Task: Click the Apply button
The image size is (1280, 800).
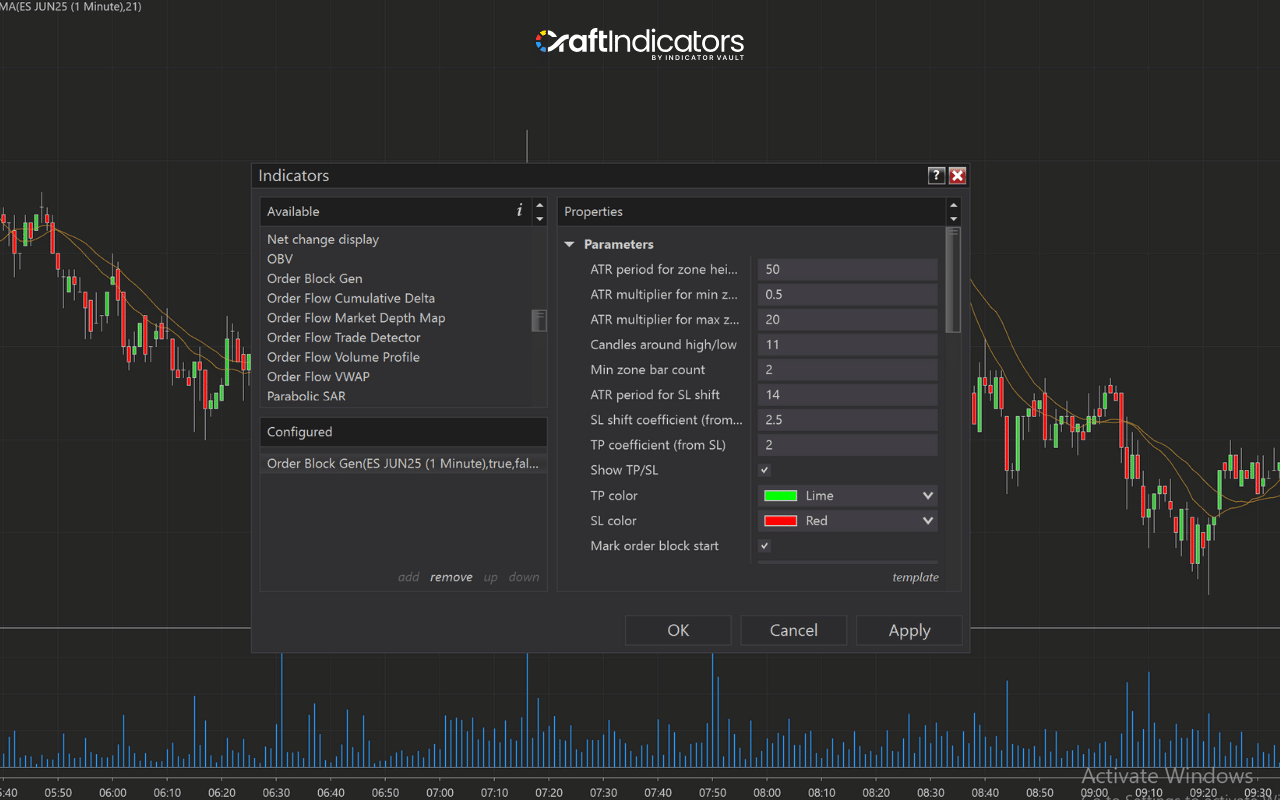Action: [x=908, y=630]
